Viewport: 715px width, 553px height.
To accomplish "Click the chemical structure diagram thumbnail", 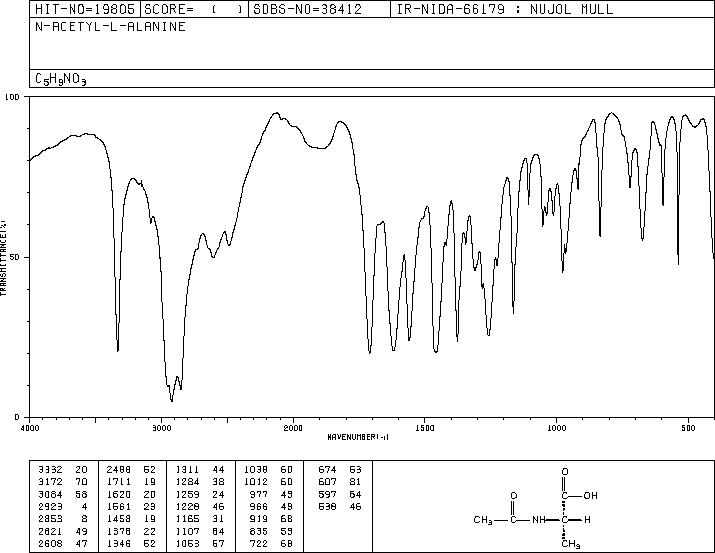I will point(535,508).
